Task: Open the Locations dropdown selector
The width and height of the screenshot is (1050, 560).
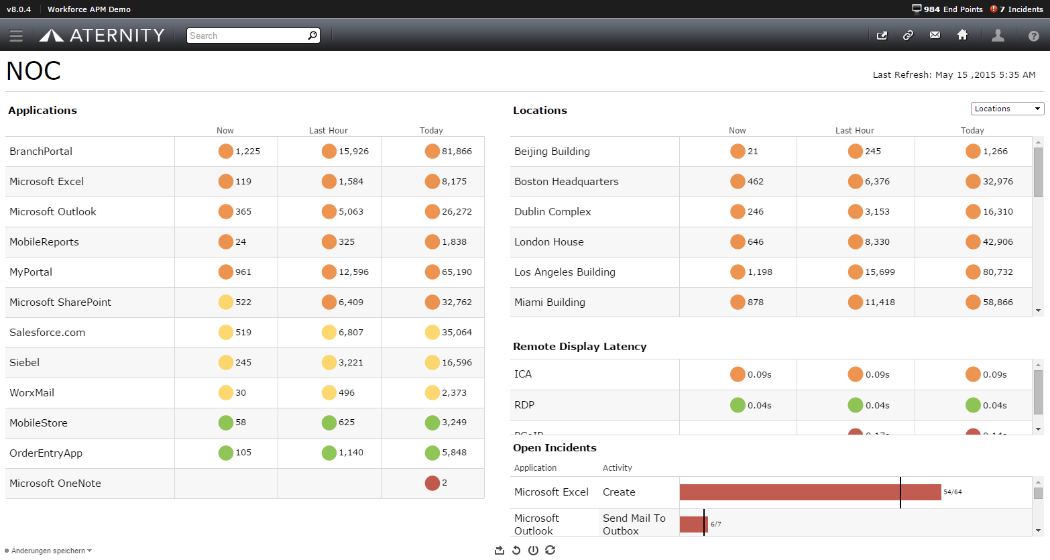Action: tap(1007, 109)
